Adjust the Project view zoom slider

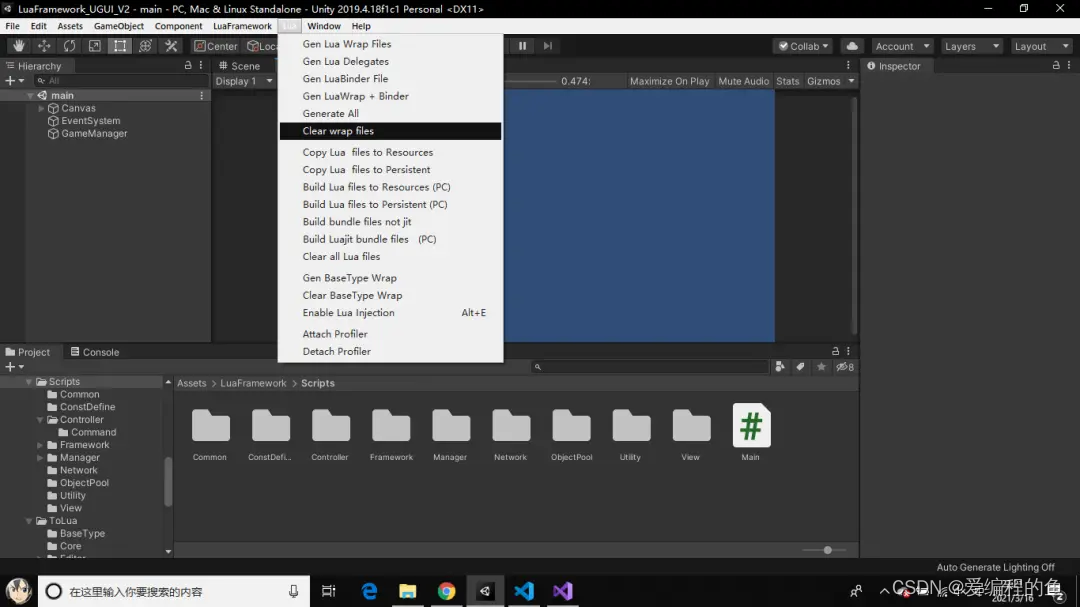click(x=826, y=549)
